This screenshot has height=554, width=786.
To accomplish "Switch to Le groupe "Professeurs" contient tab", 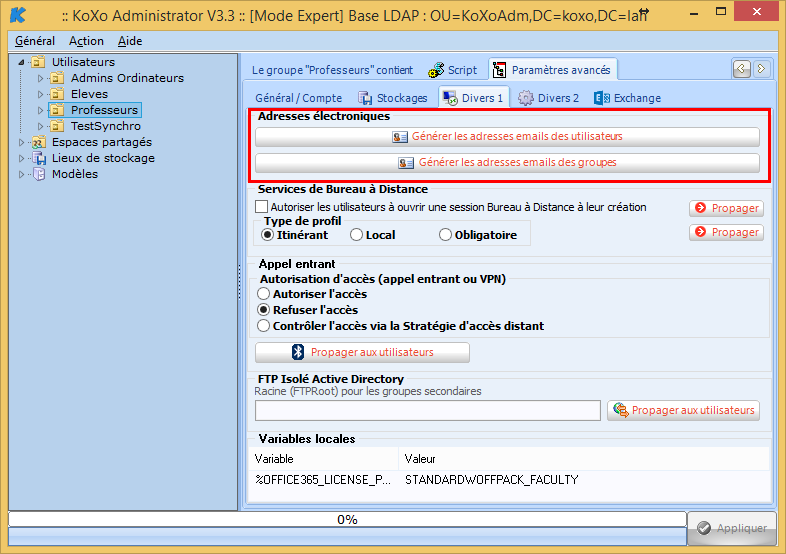I will [x=332, y=70].
